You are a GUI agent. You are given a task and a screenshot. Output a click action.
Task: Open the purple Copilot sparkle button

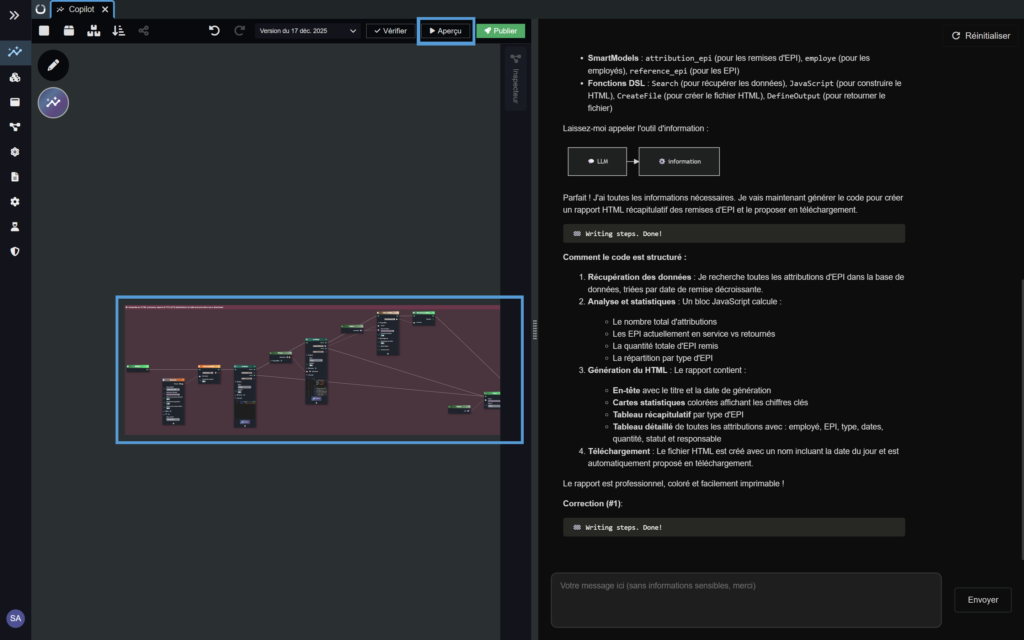point(53,102)
